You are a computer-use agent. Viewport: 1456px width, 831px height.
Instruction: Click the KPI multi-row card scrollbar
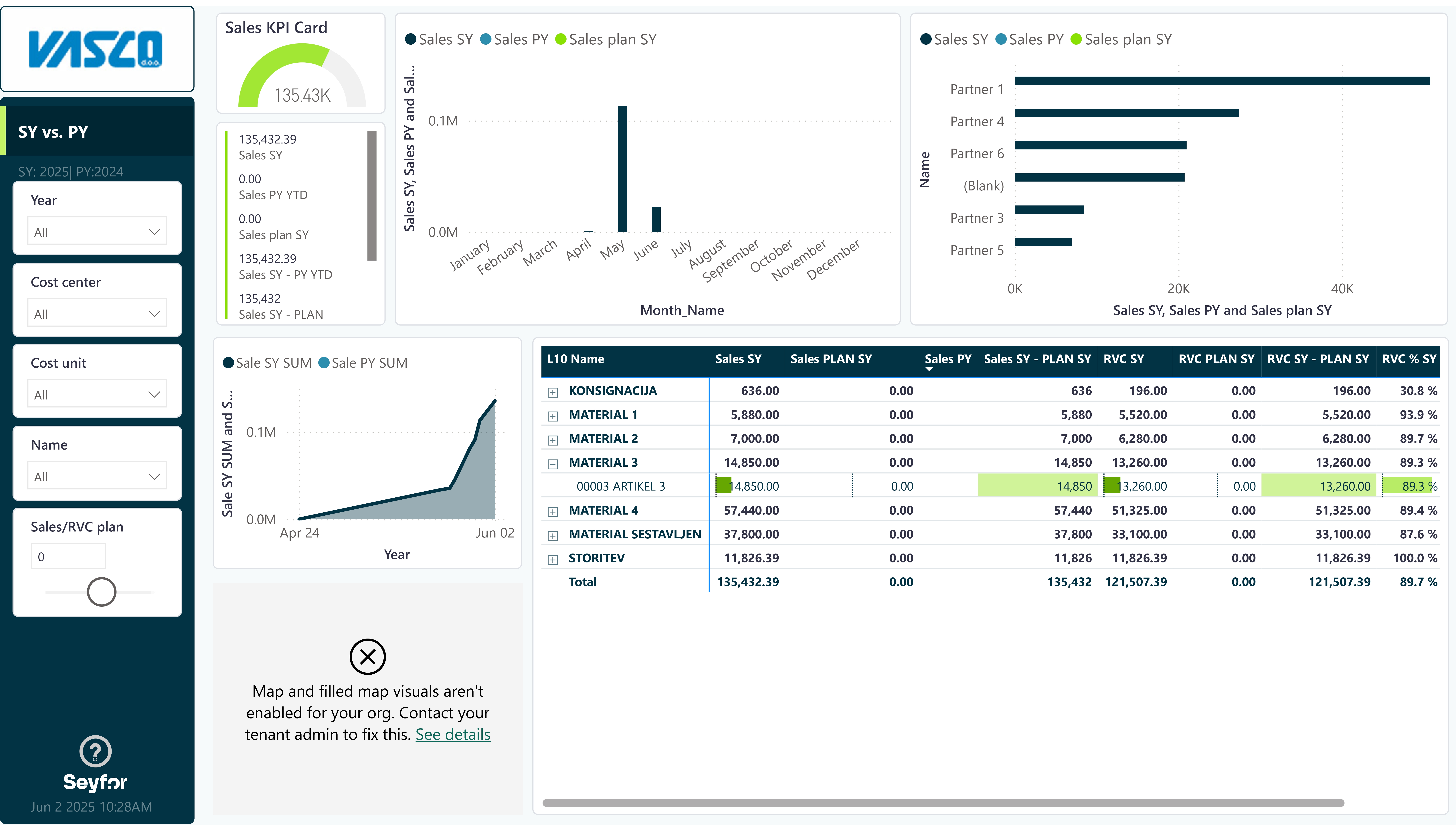coord(372,196)
